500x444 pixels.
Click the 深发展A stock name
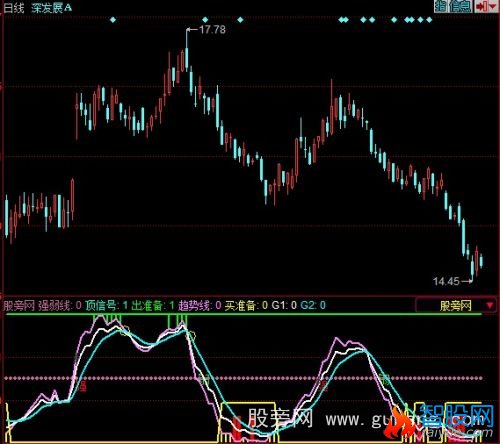51,8
